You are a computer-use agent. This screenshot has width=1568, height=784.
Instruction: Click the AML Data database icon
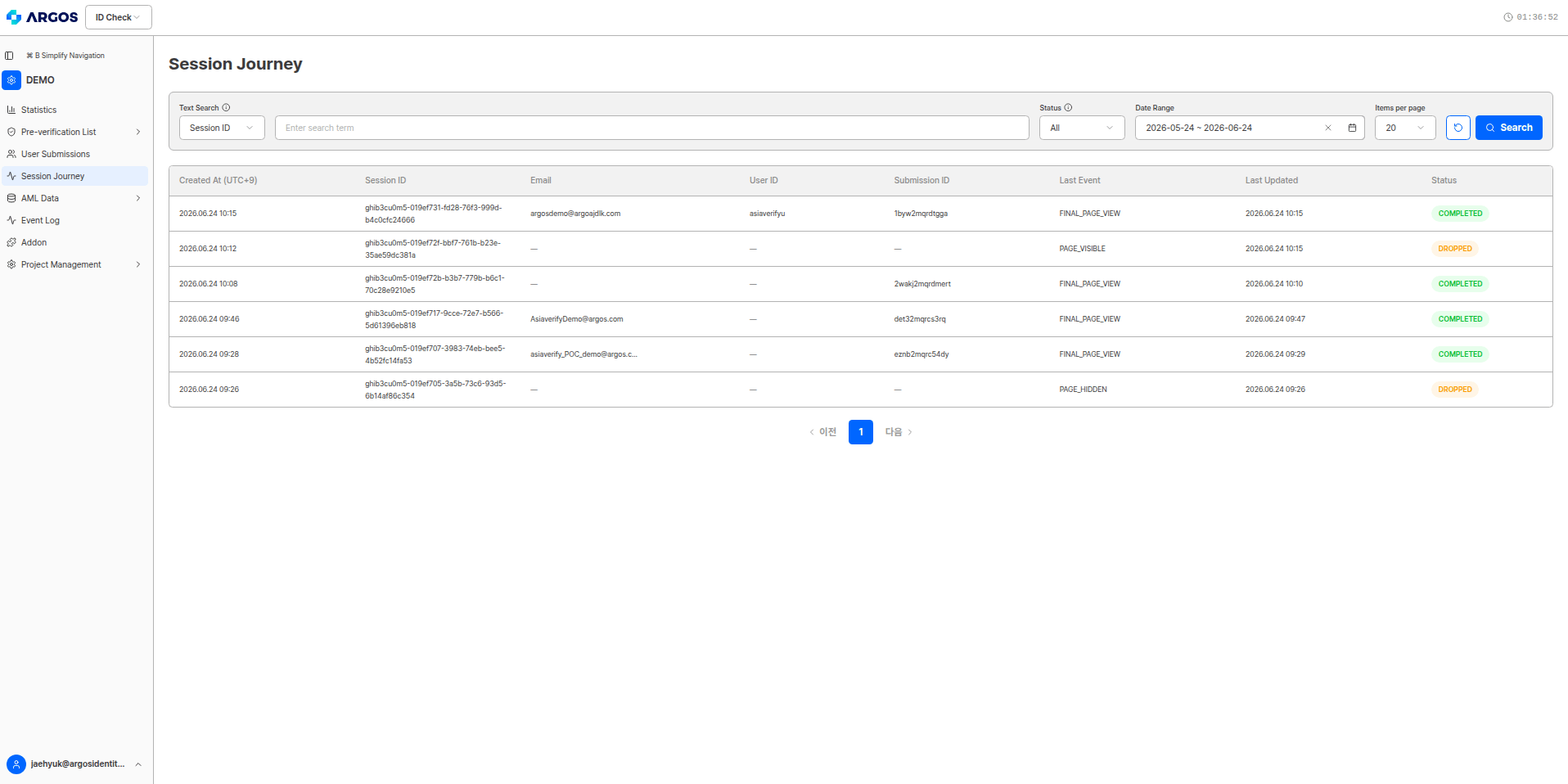click(x=11, y=198)
